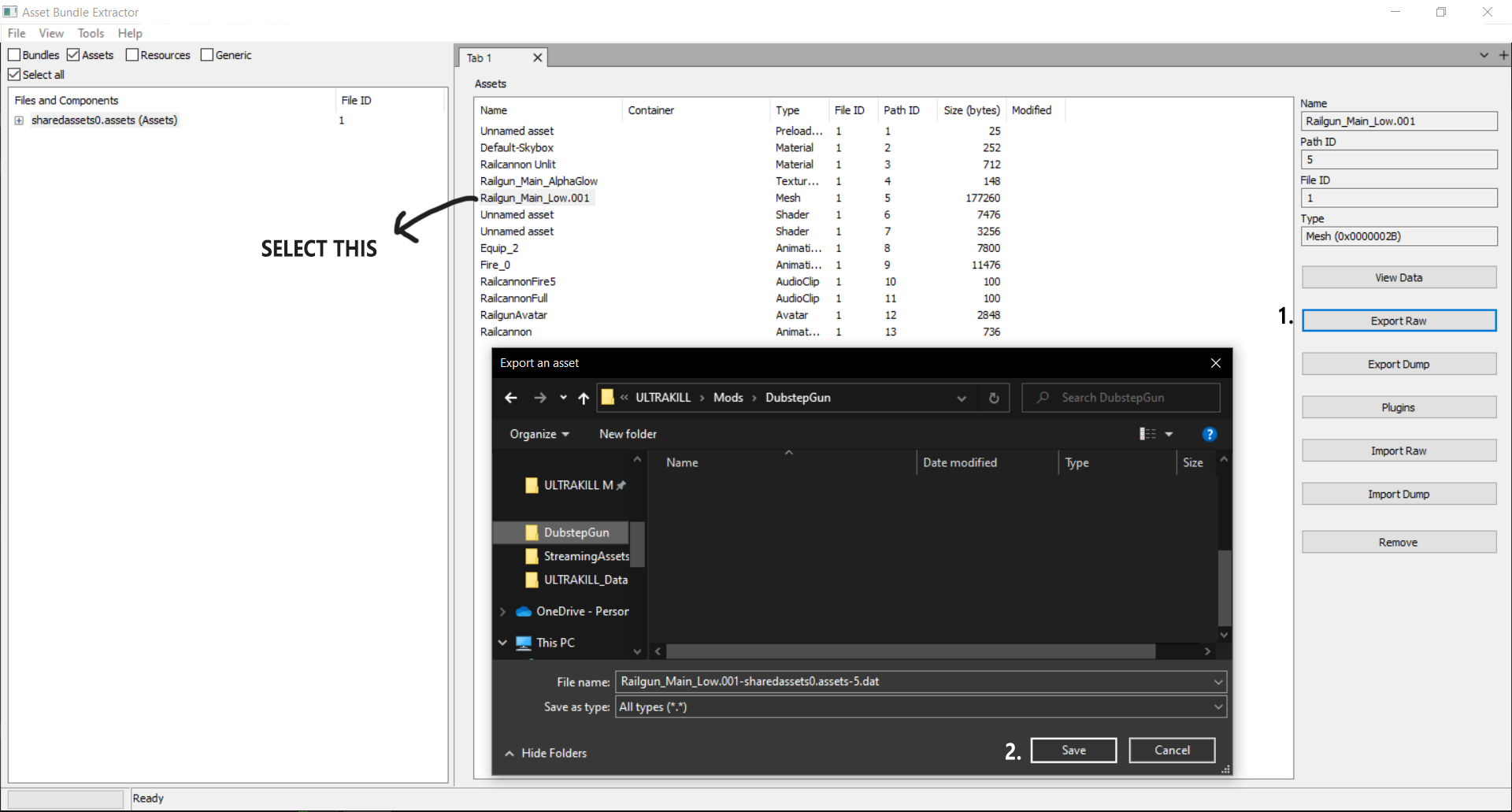The height and width of the screenshot is (812, 1512).
Task: Go up one folder level in dialog
Action: click(x=584, y=398)
